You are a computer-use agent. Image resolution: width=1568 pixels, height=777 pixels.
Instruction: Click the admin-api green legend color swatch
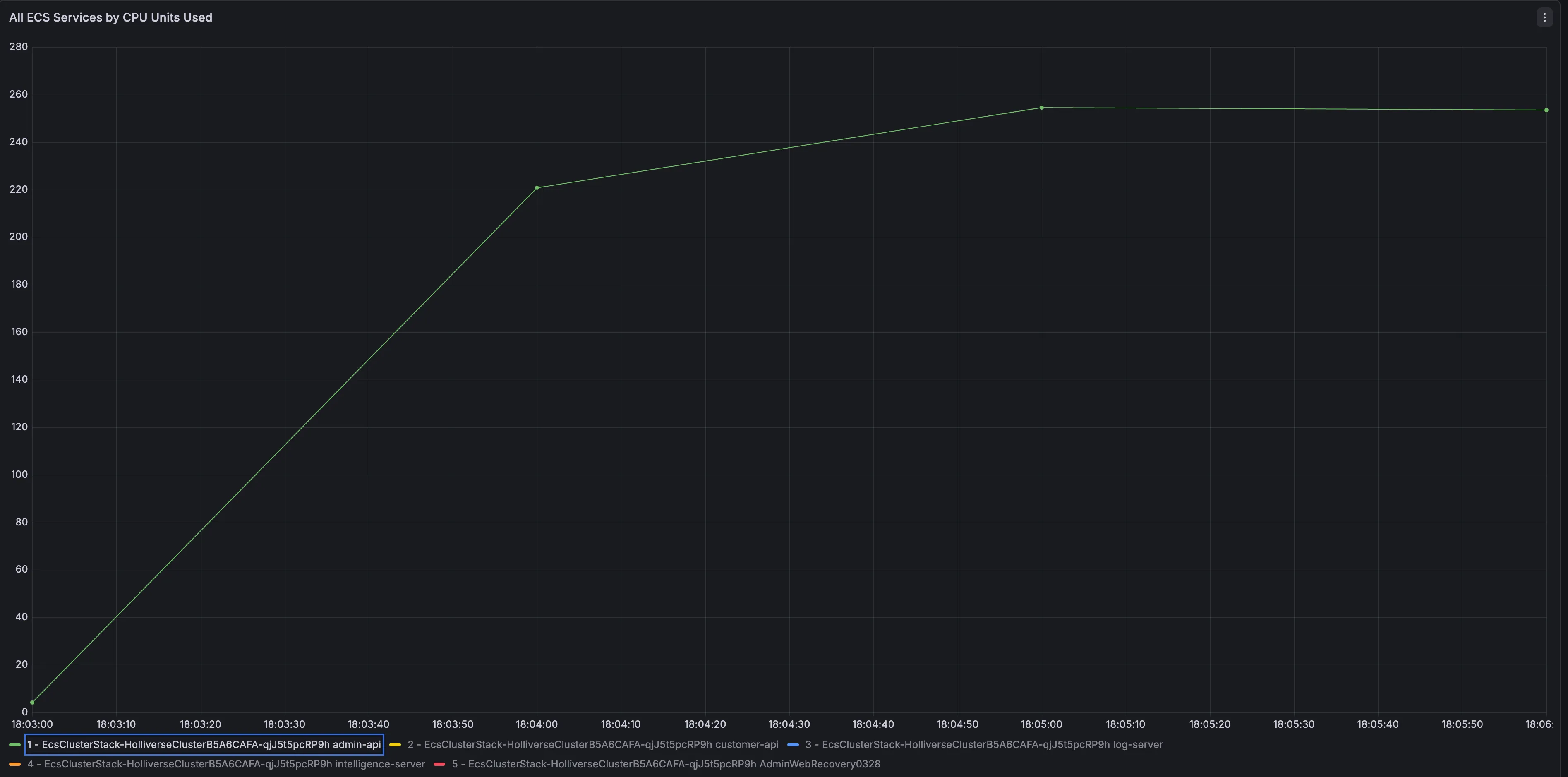(14, 745)
